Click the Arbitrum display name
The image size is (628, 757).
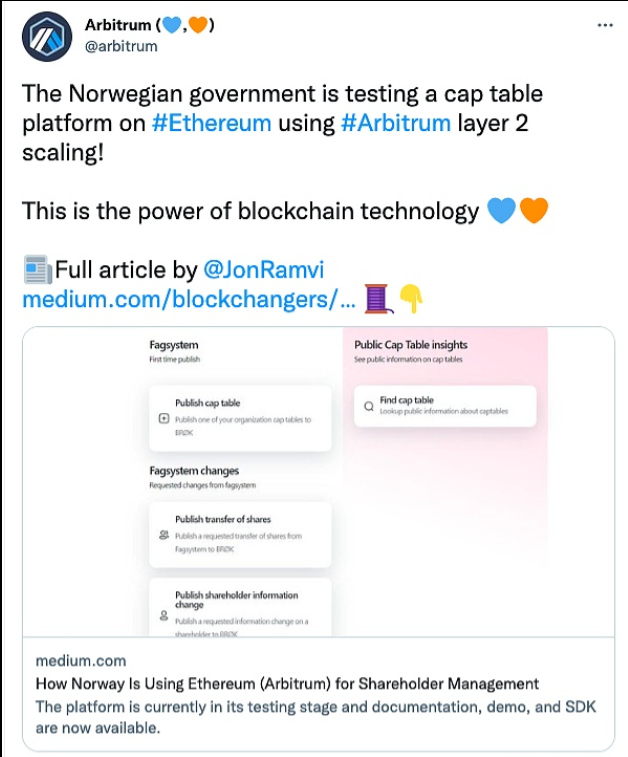[x=125, y=25]
